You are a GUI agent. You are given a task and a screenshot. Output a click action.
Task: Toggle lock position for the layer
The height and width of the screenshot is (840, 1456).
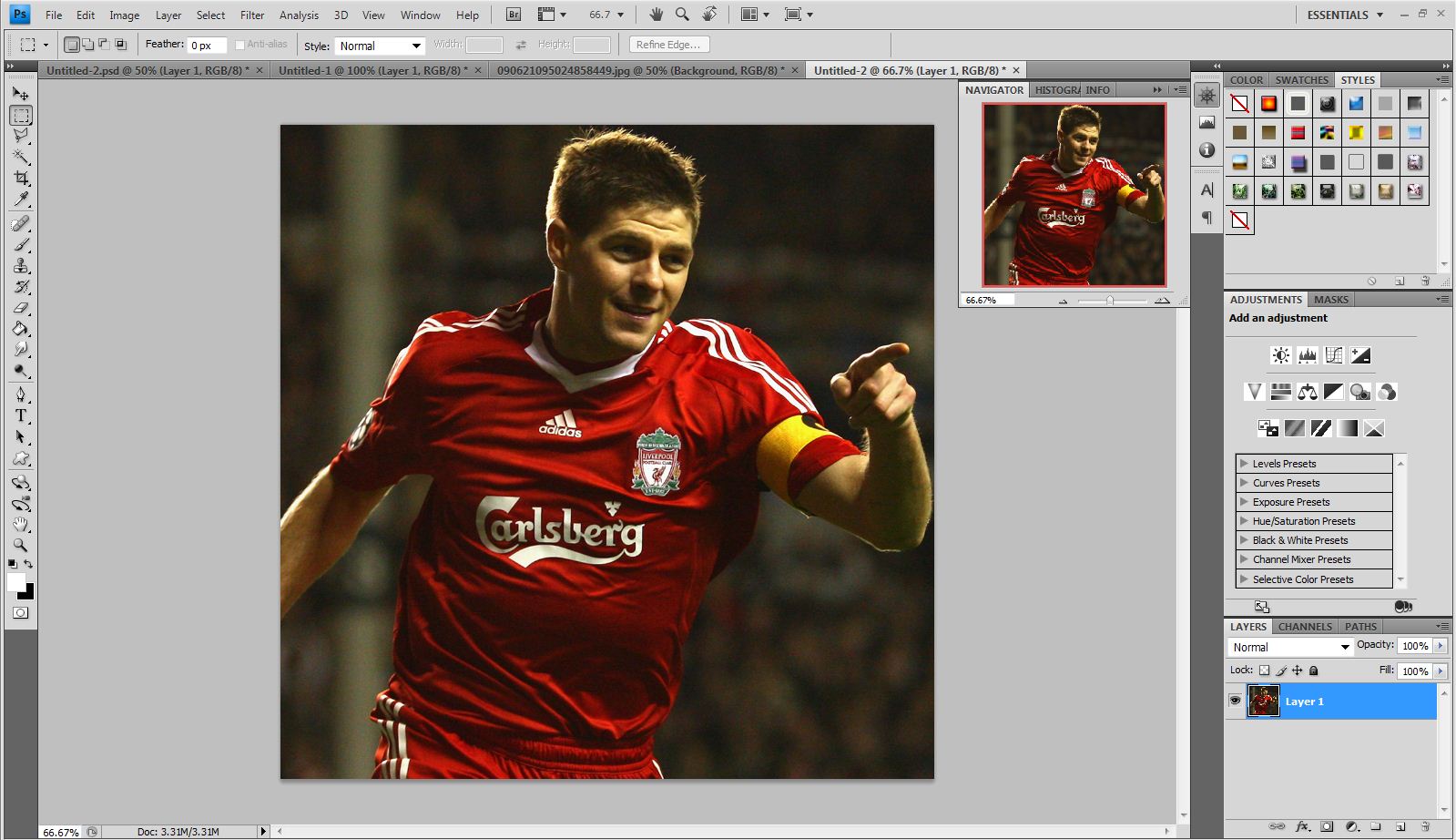click(x=1298, y=671)
